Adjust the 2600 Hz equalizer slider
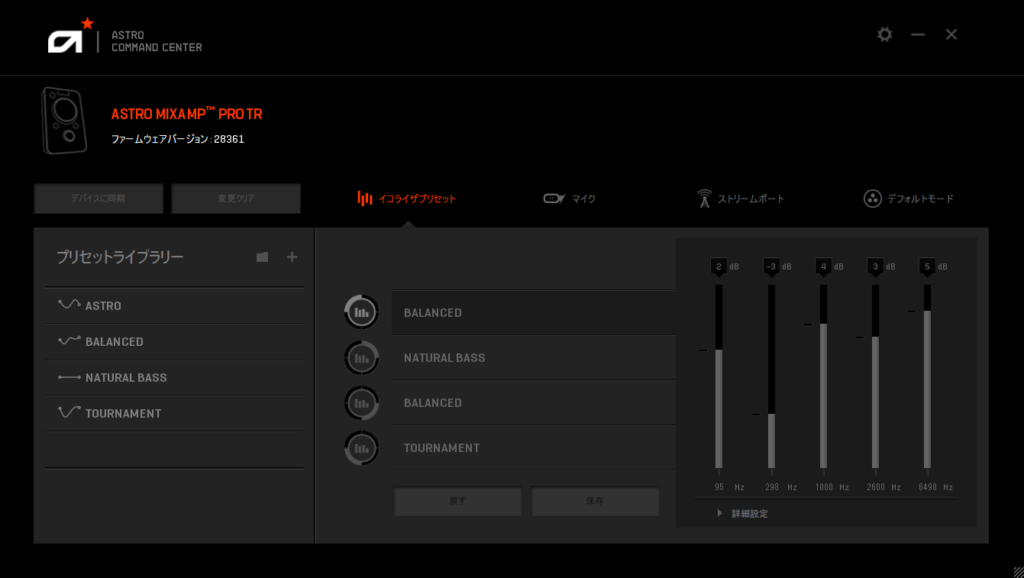The height and width of the screenshot is (578, 1024). (875, 376)
